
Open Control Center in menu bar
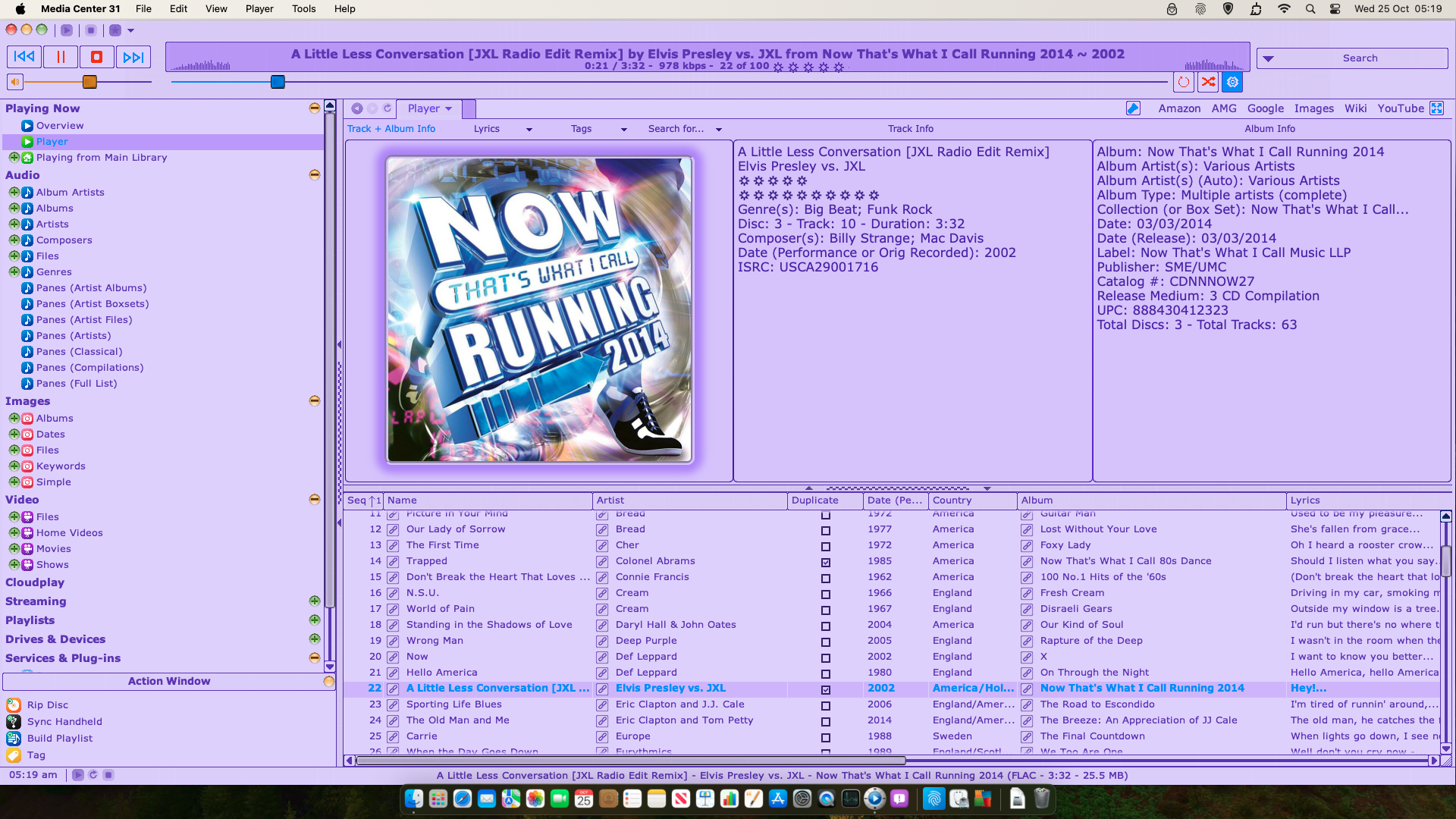1335,9
